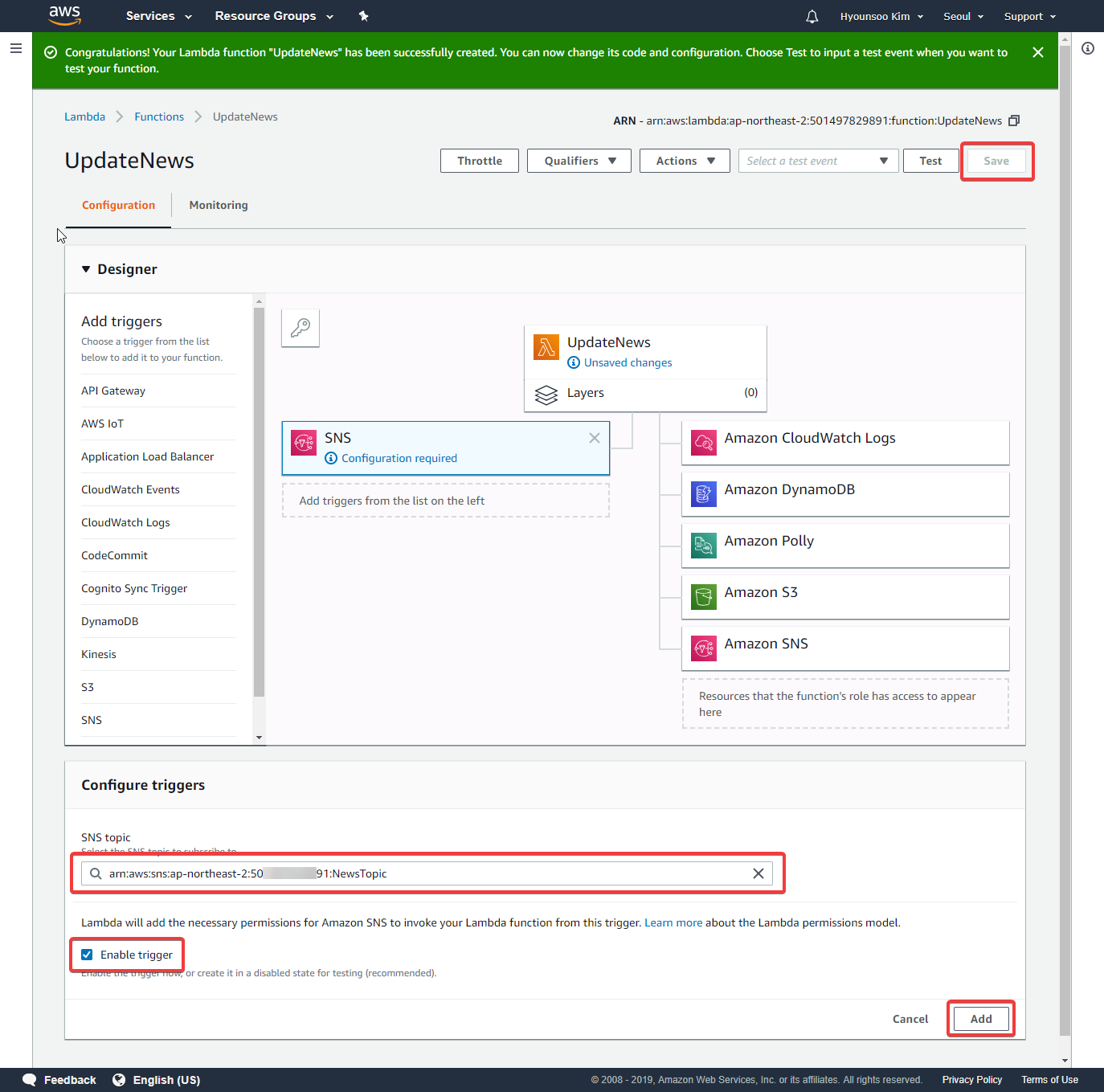Click the key permissions icon in Designer
This screenshot has height=1092, width=1104.
click(x=301, y=328)
